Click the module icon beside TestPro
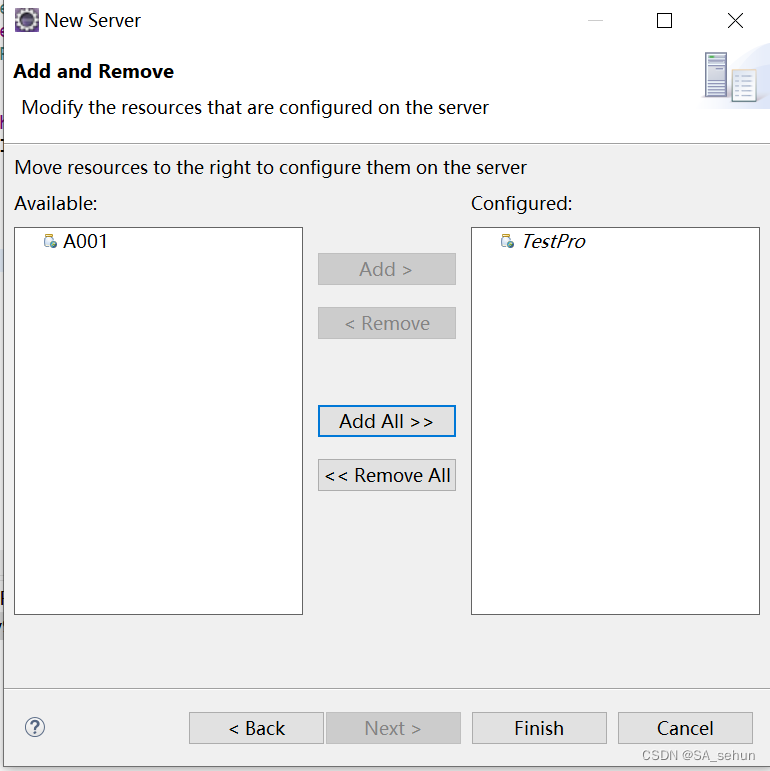The image size is (770, 771). coord(507,241)
